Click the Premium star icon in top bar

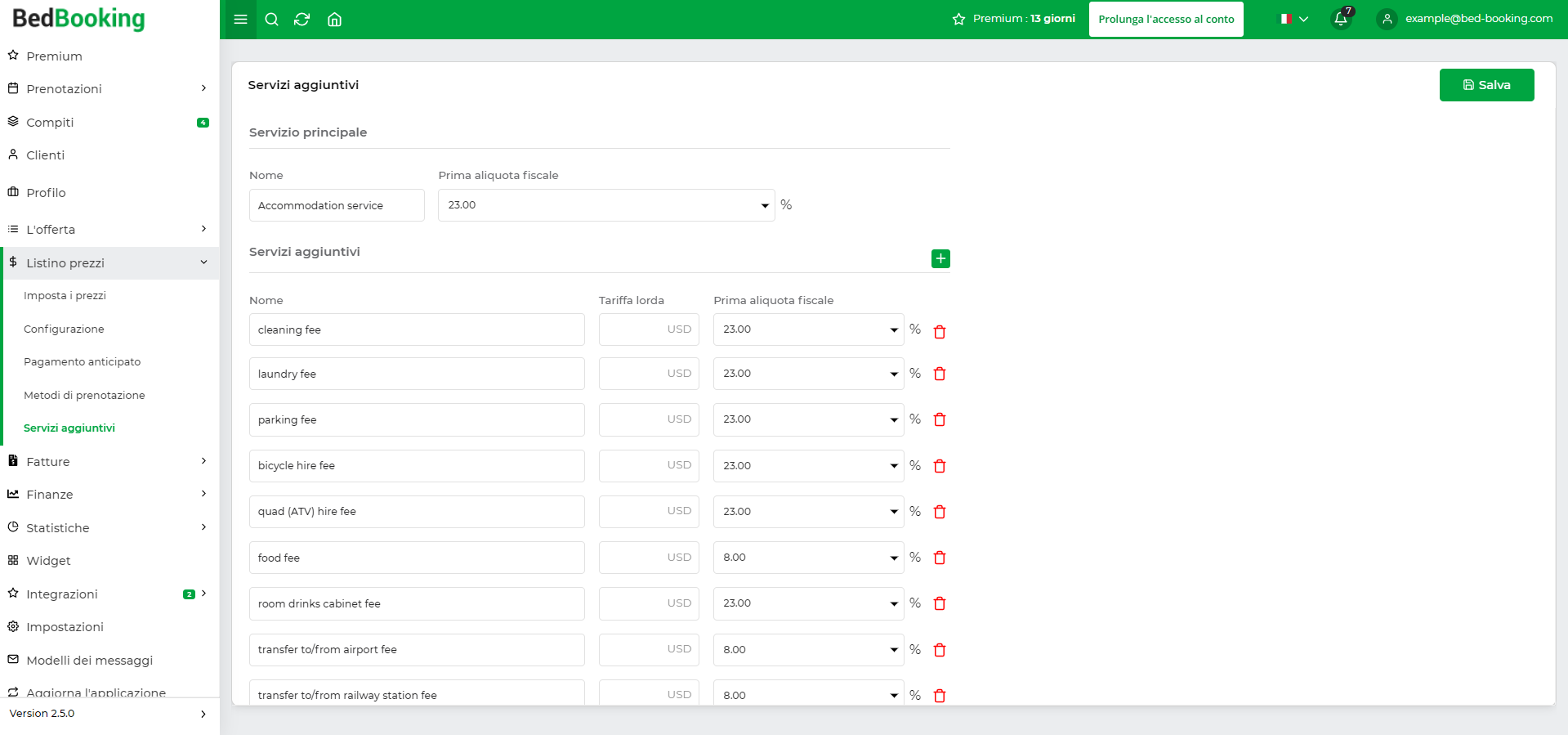(958, 19)
